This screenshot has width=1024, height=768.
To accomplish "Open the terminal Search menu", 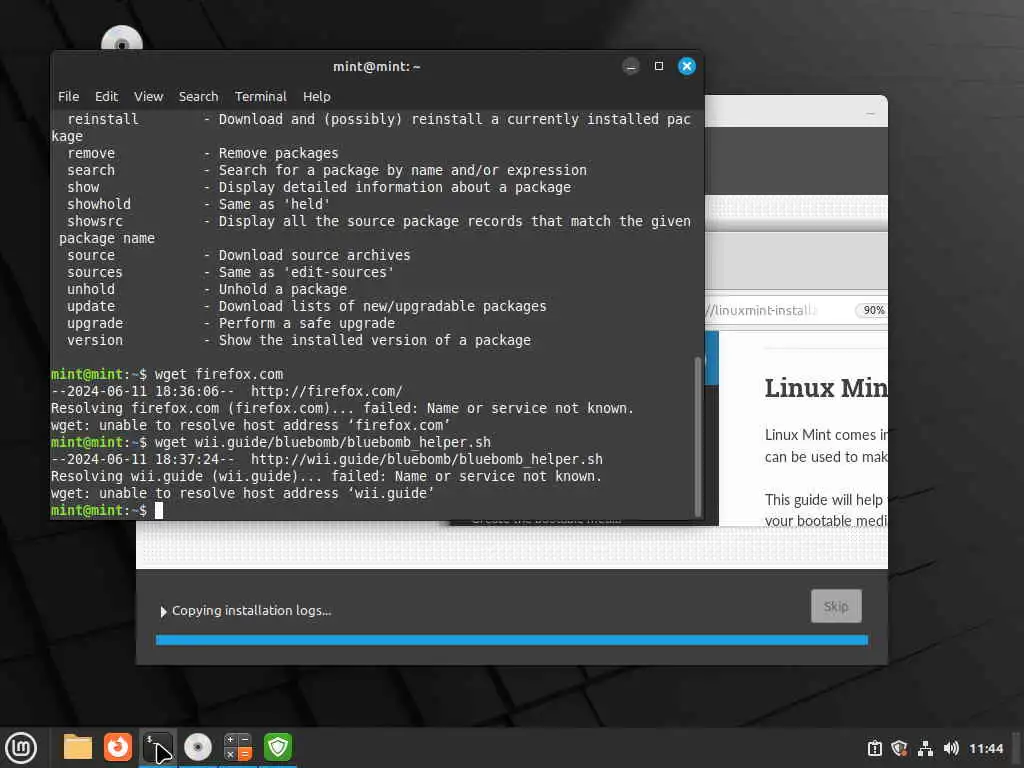I will 199,97.
